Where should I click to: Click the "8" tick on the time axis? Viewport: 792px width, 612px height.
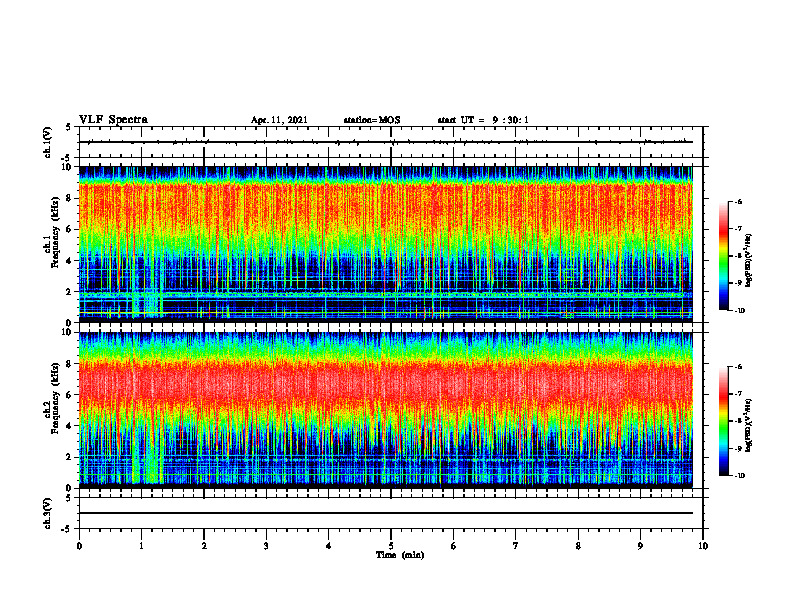(578, 546)
